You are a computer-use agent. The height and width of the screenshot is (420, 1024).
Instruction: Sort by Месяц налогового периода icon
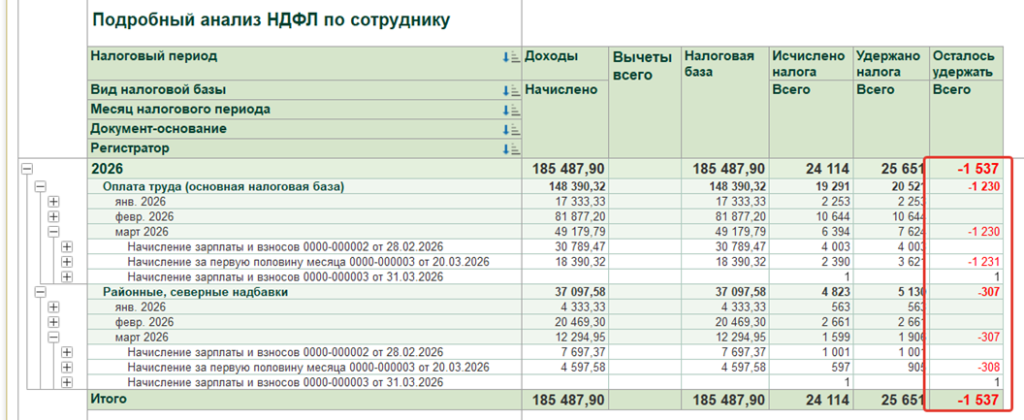(x=510, y=110)
